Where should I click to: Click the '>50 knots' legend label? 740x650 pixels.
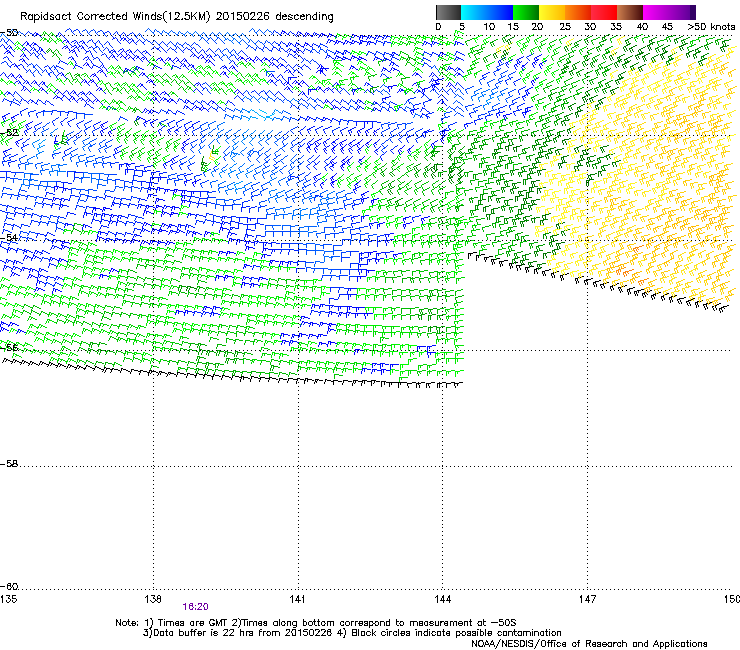tap(711, 27)
